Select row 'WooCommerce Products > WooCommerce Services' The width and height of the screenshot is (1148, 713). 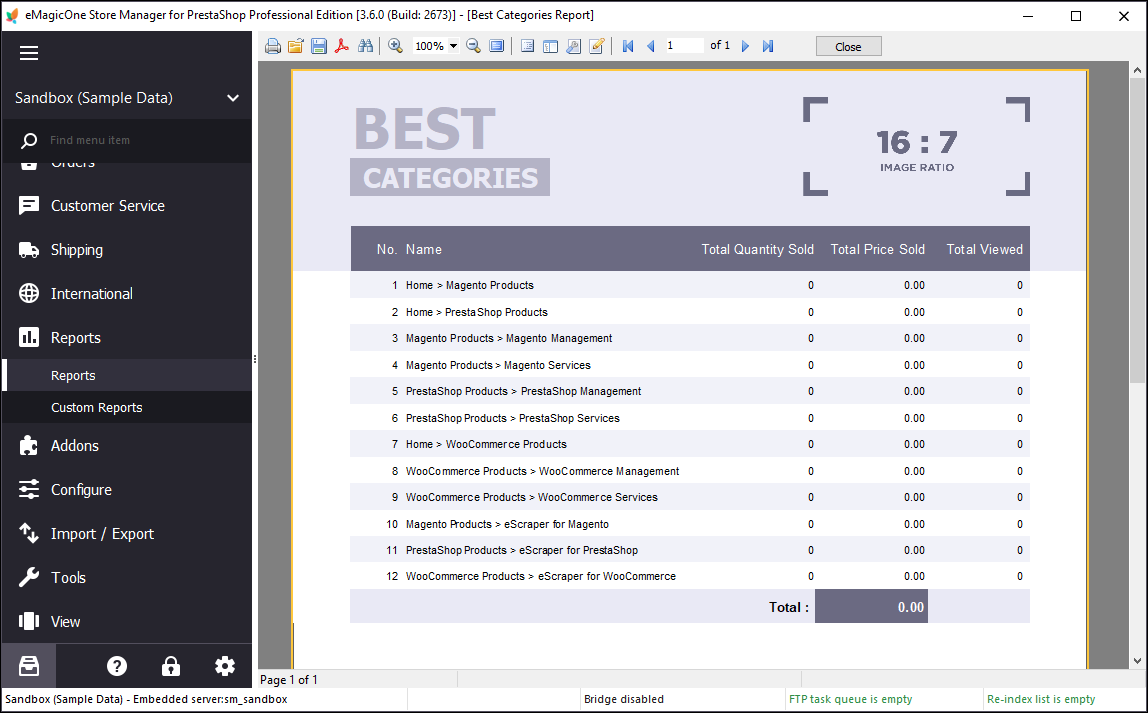[690, 497]
